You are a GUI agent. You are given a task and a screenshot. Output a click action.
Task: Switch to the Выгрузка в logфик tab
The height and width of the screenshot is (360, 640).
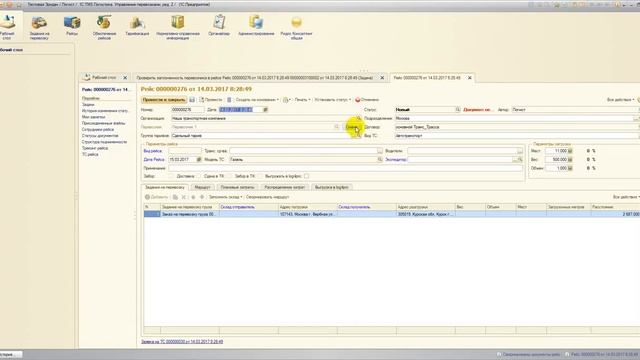pos(331,187)
